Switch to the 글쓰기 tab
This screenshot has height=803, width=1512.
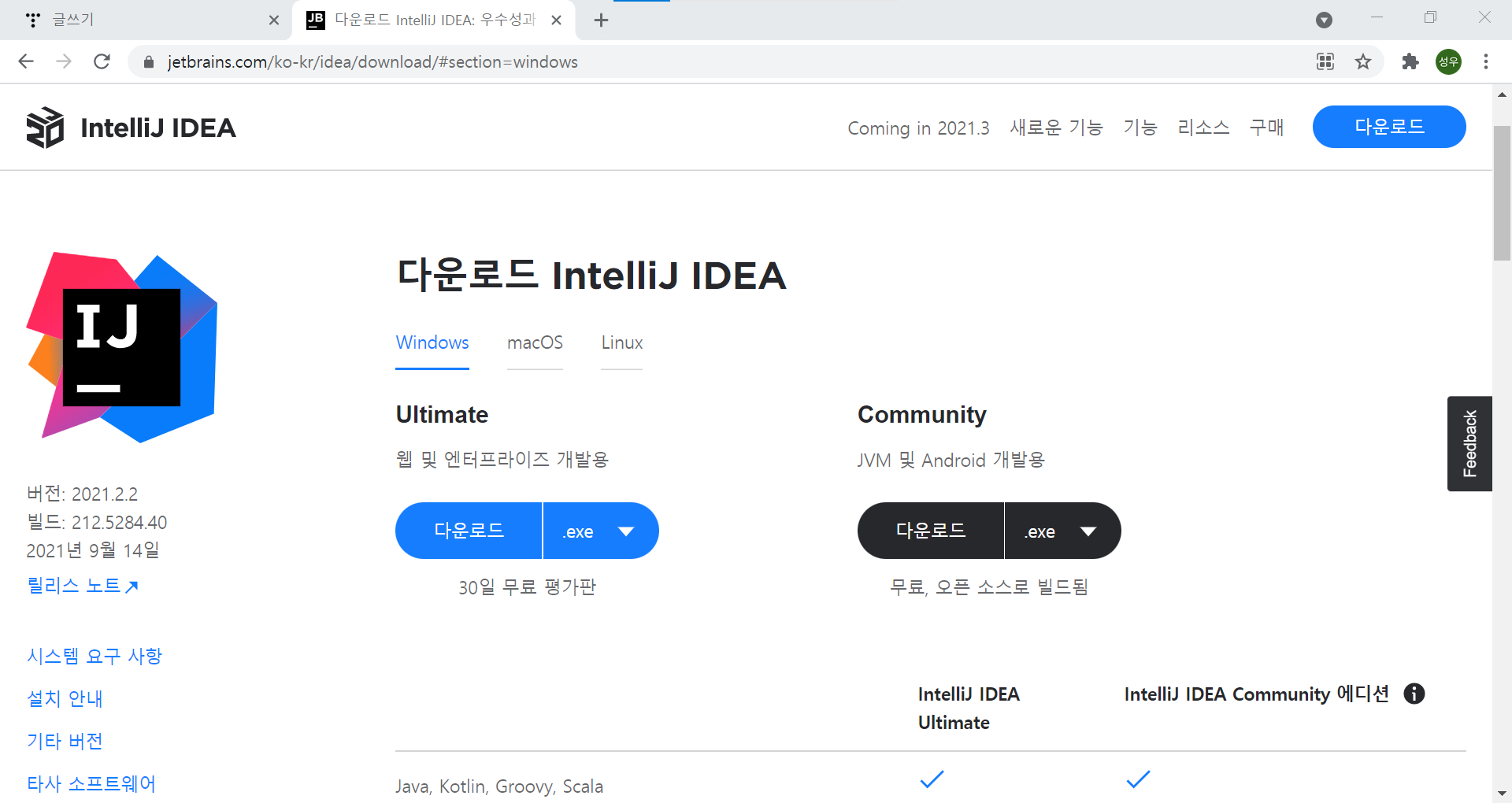(x=146, y=20)
